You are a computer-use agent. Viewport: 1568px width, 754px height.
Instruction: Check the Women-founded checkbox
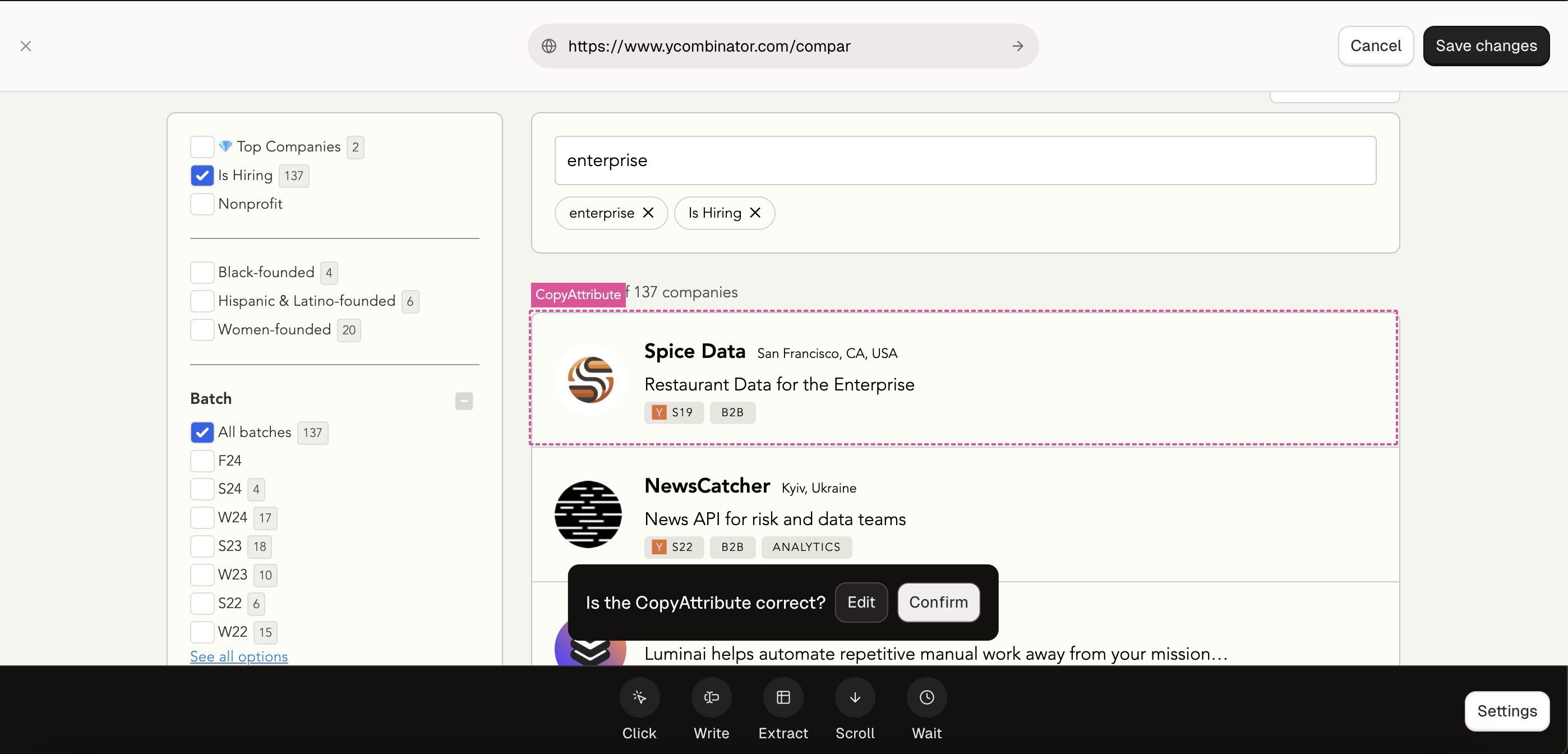tap(202, 329)
